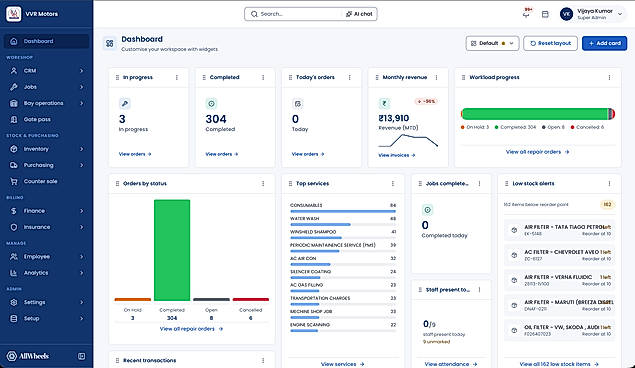Viewport: 635px width, 368px height.
Task: Click the Gate pass sidebar icon
Action: (14, 119)
